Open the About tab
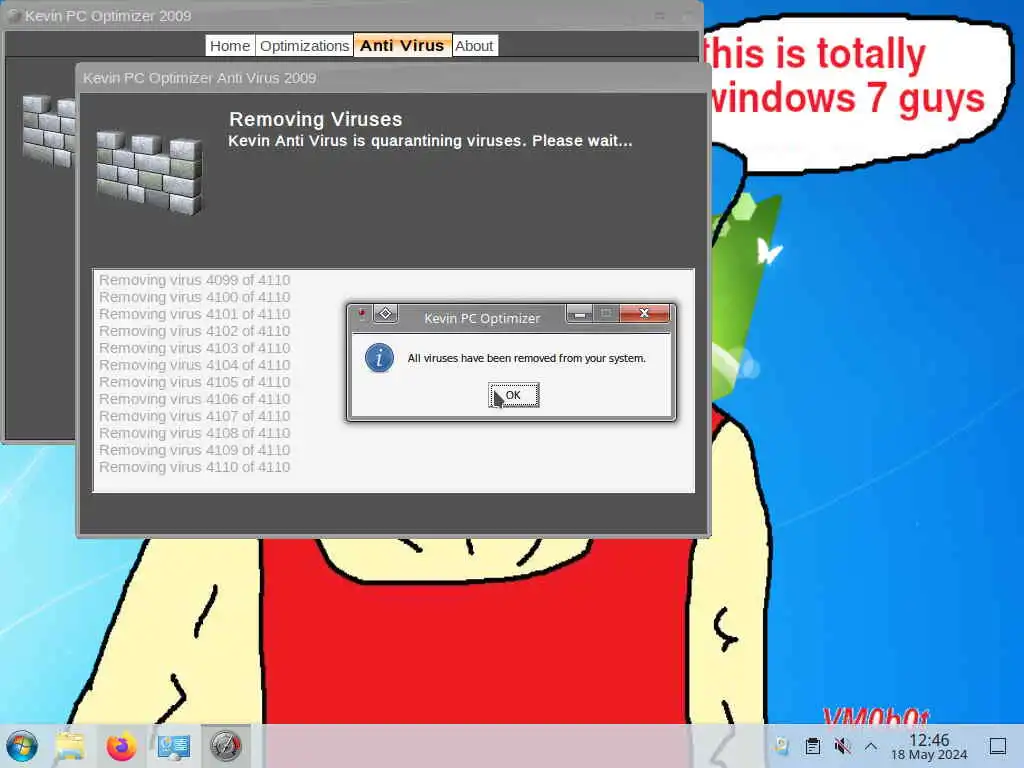Screen dimensions: 1024x768 coord(475,46)
